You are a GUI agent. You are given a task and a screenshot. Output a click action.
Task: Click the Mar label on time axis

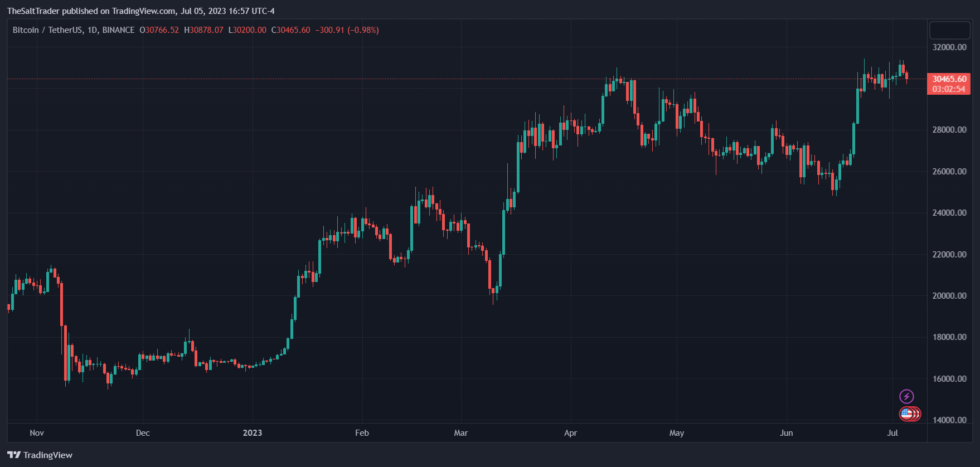461,433
